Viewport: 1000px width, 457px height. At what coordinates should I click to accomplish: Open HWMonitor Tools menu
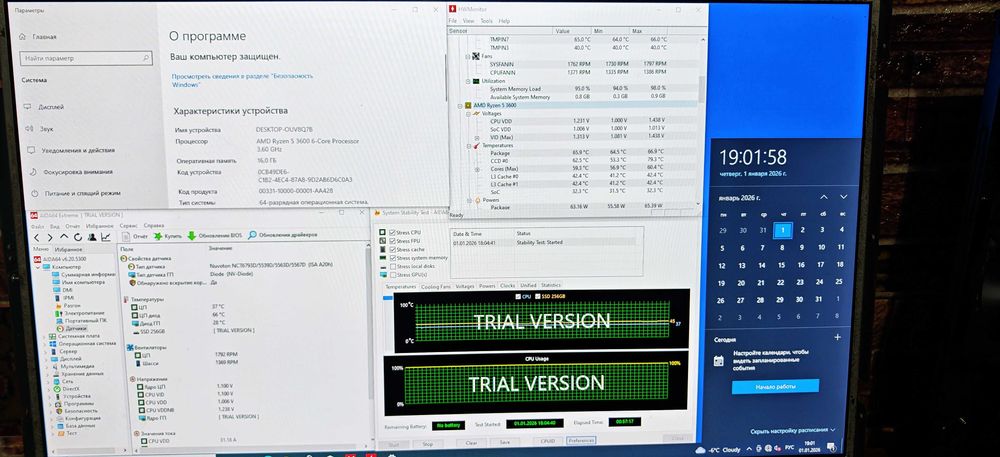coord(486,21)
